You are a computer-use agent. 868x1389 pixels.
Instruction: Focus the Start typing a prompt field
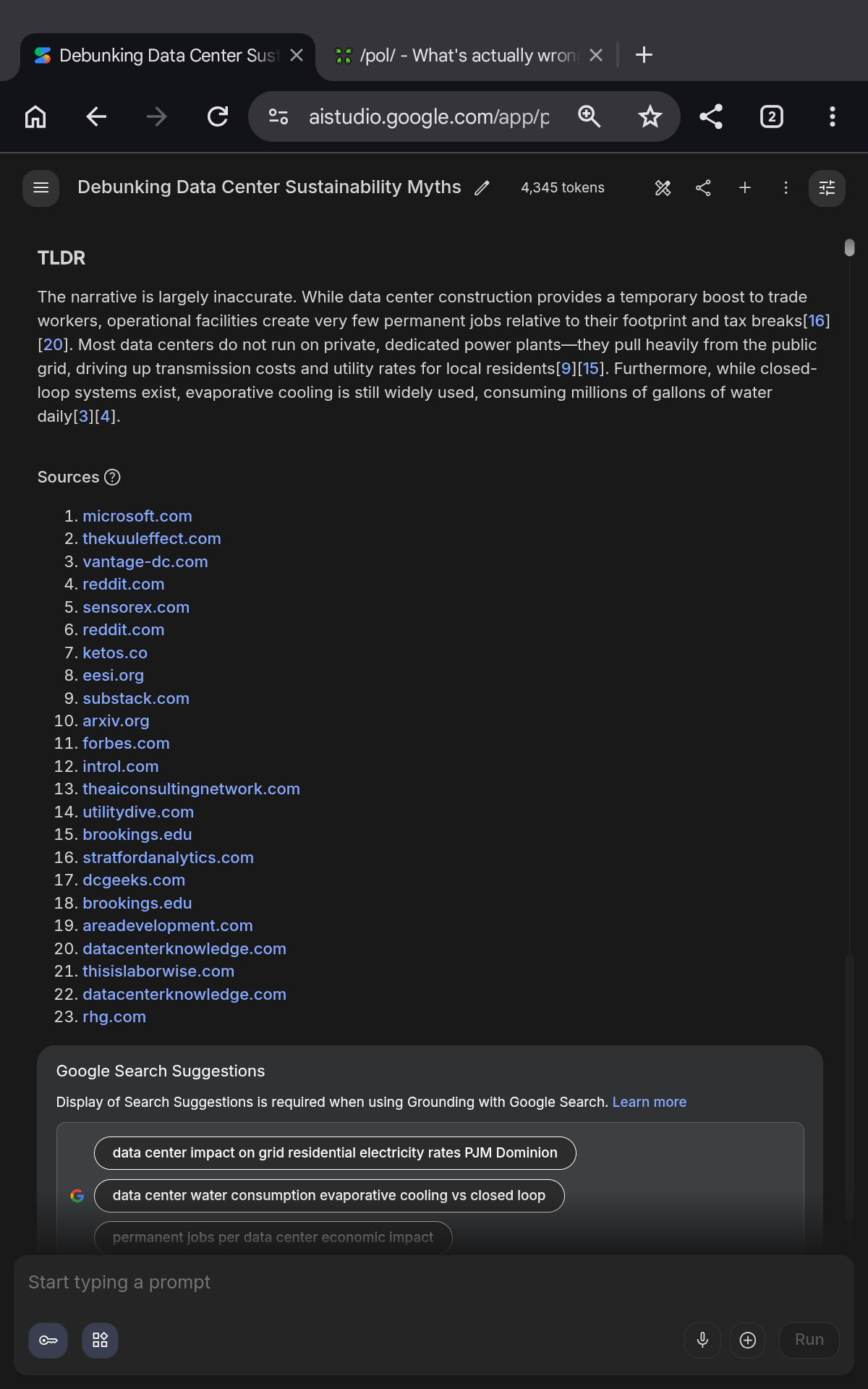pos(434,1283)
